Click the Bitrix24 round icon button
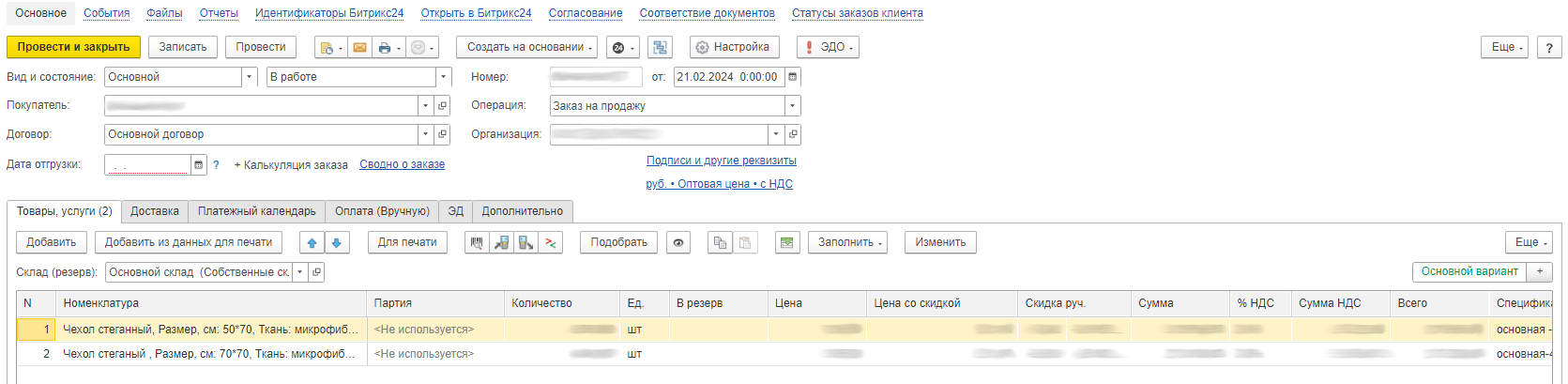The width and height of the screenshot is (1568, 384). click(x=618, y=47)
